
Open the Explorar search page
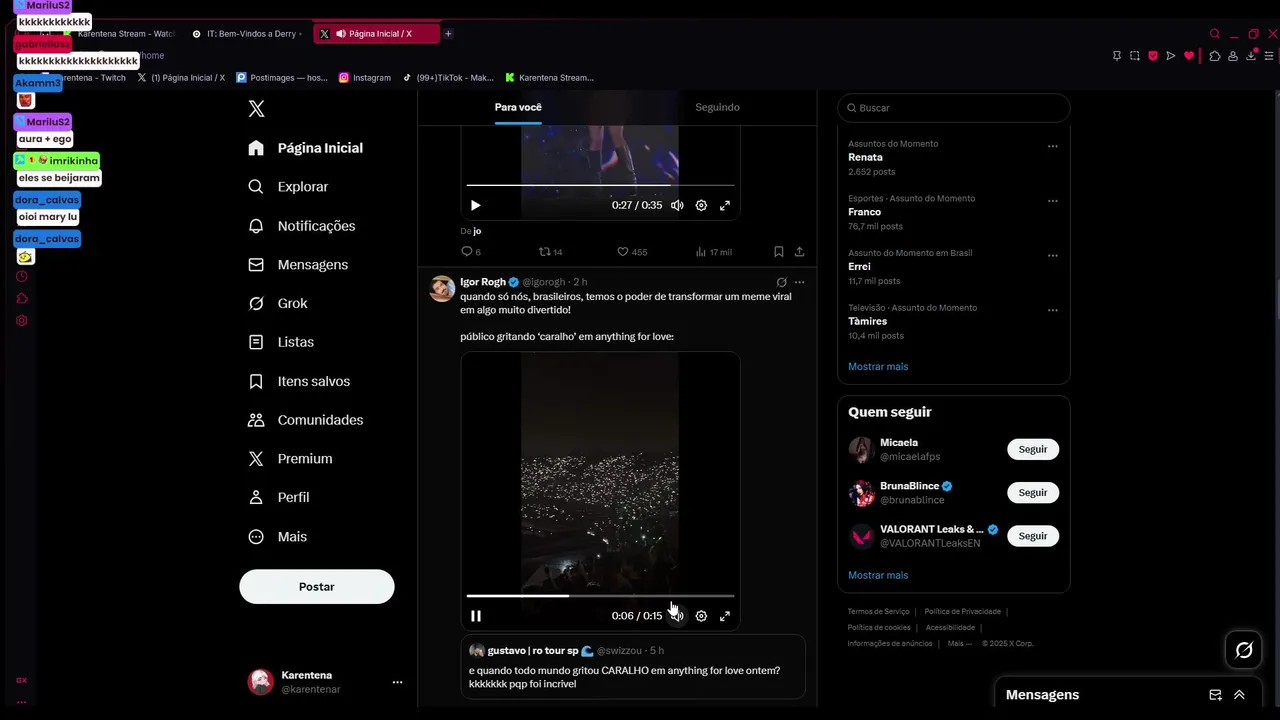coord(288,187)
